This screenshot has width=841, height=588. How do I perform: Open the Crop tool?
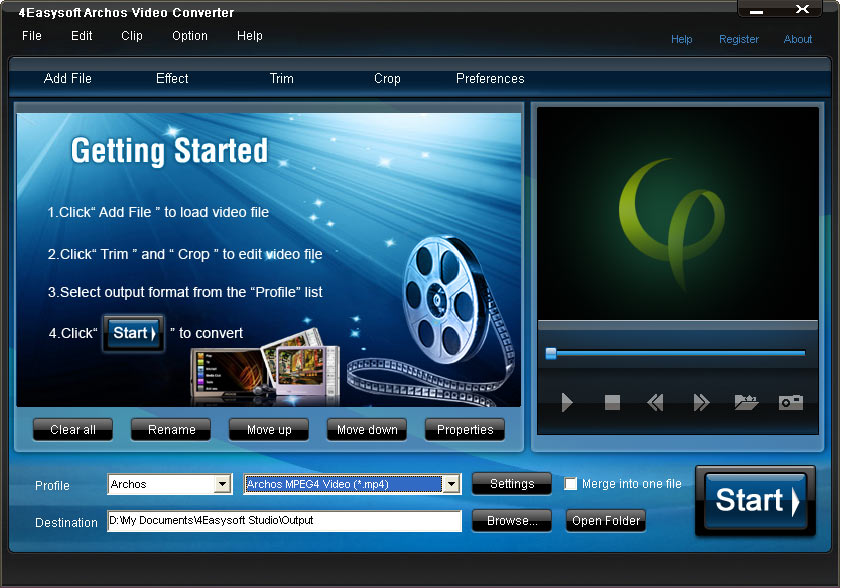coord(387,78)
